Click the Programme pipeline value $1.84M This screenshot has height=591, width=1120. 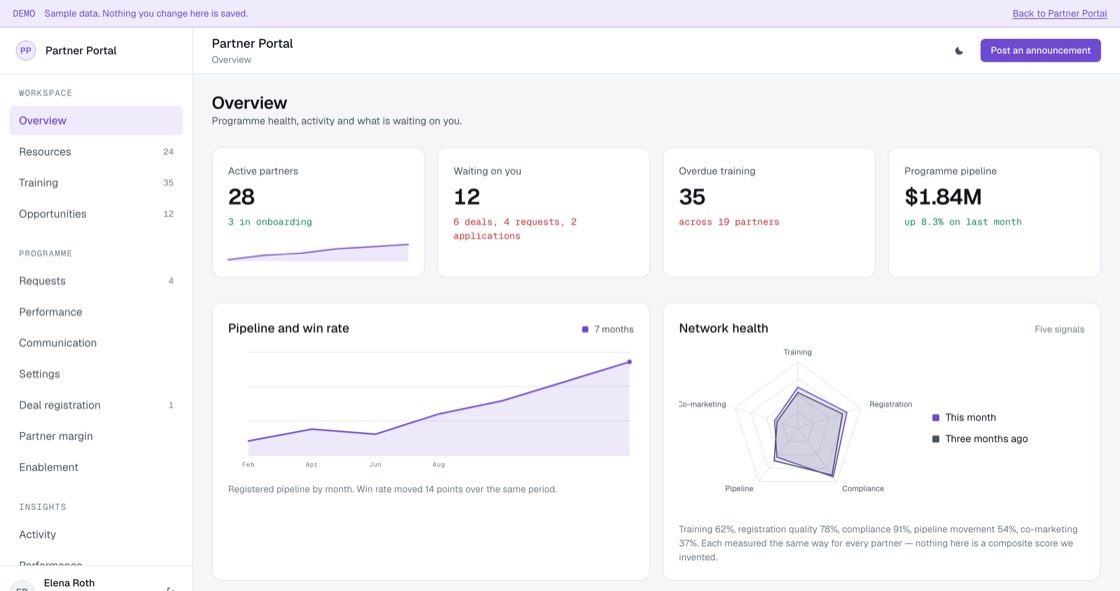[943, 197]
